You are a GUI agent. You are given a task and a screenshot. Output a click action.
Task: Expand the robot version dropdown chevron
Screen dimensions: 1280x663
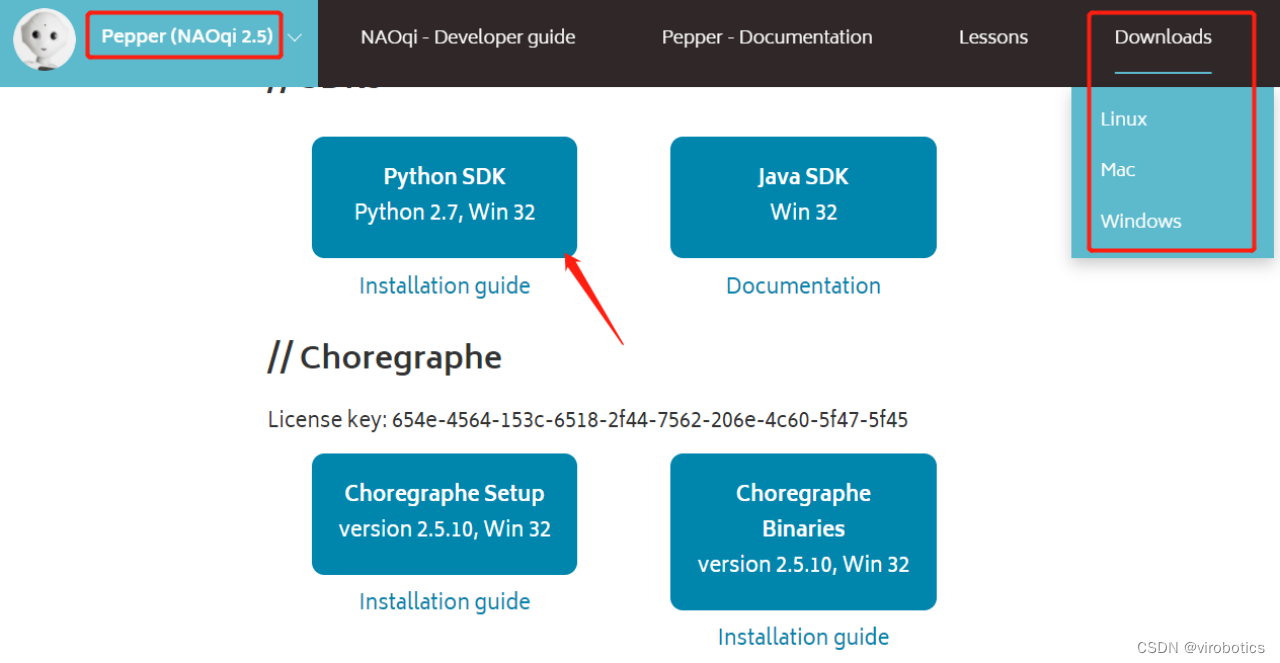[295, 38]
